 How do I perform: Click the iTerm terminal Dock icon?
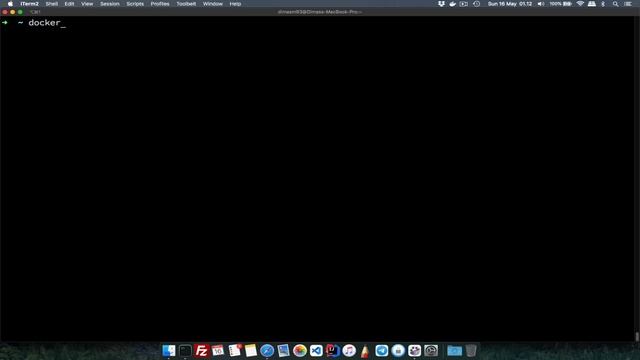(x=185, y=350)
